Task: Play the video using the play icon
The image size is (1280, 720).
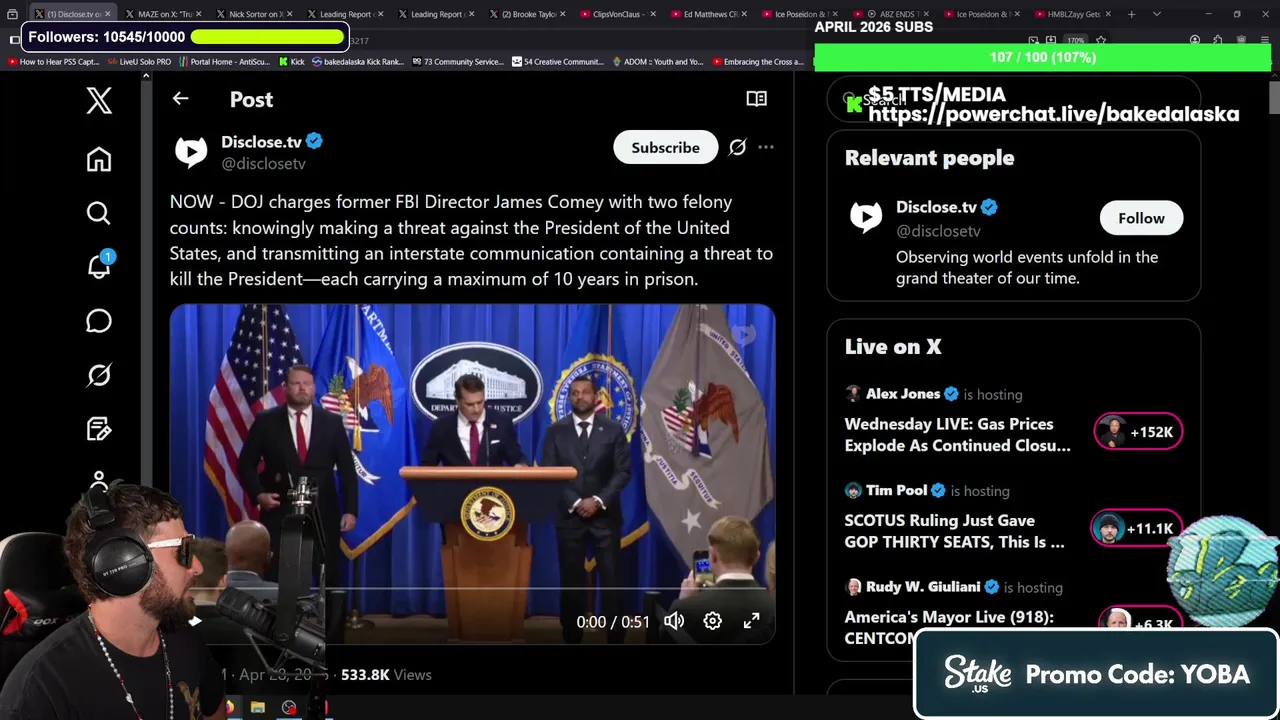Action: coord(195,621)
